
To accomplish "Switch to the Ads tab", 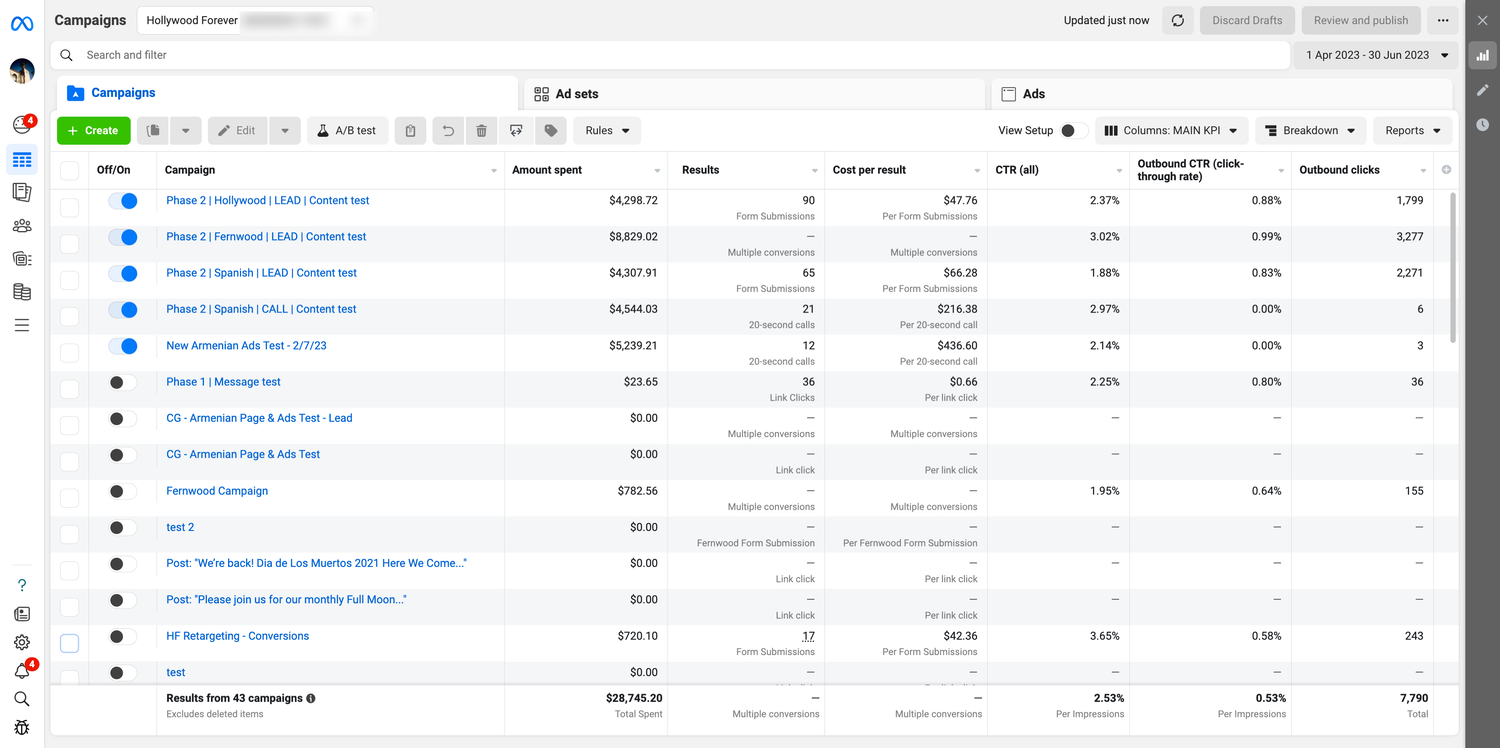I will [1221, 94].
